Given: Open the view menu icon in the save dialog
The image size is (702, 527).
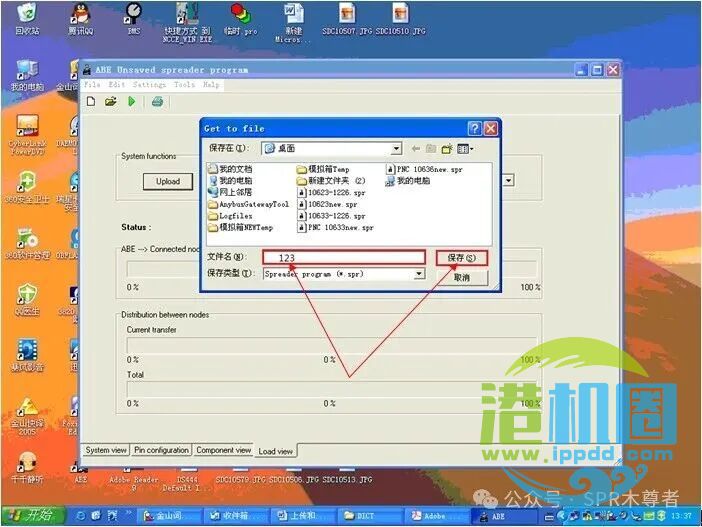Looking at the screenshot, I should (x=465, y=148).
